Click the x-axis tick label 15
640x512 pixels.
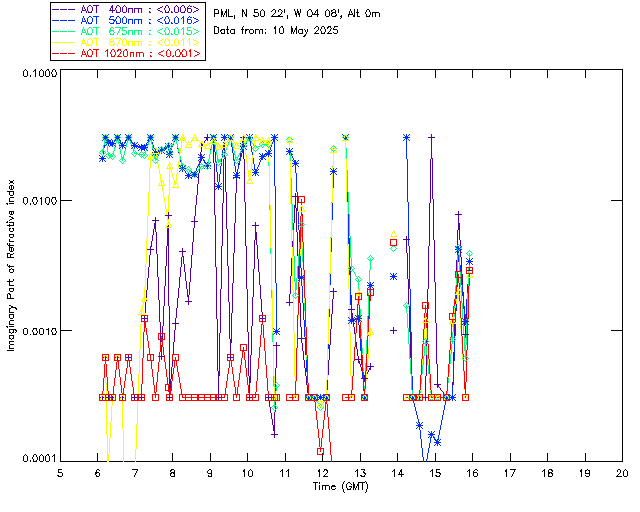coord(435,473)
